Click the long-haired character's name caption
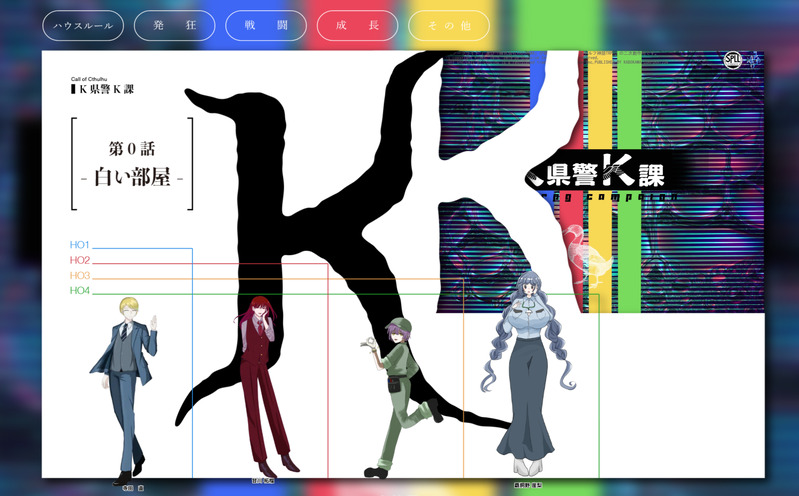This screenshot has height=496, width=799. coord(528,485)
